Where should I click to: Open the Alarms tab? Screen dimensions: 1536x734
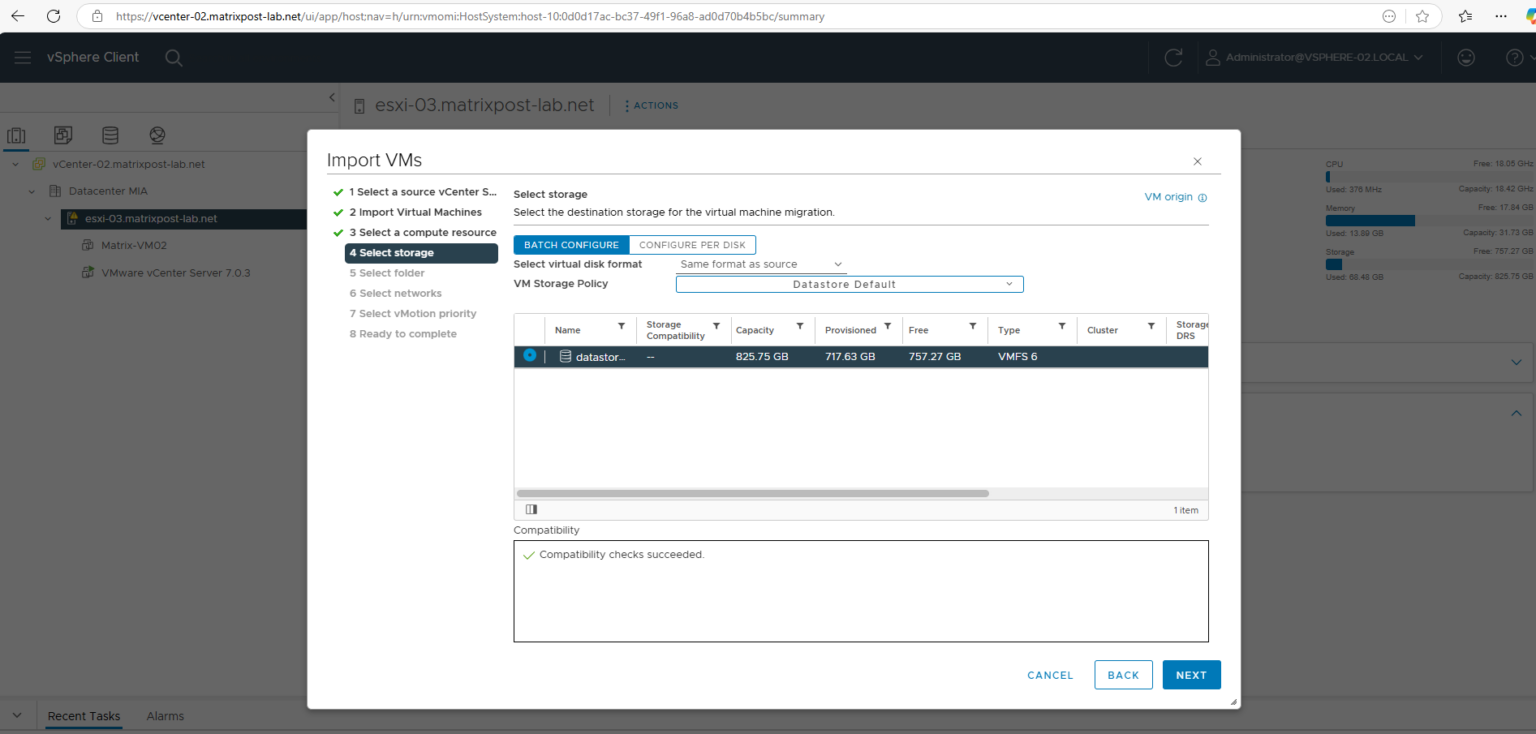pyautogui.click(x=165, y=716)
